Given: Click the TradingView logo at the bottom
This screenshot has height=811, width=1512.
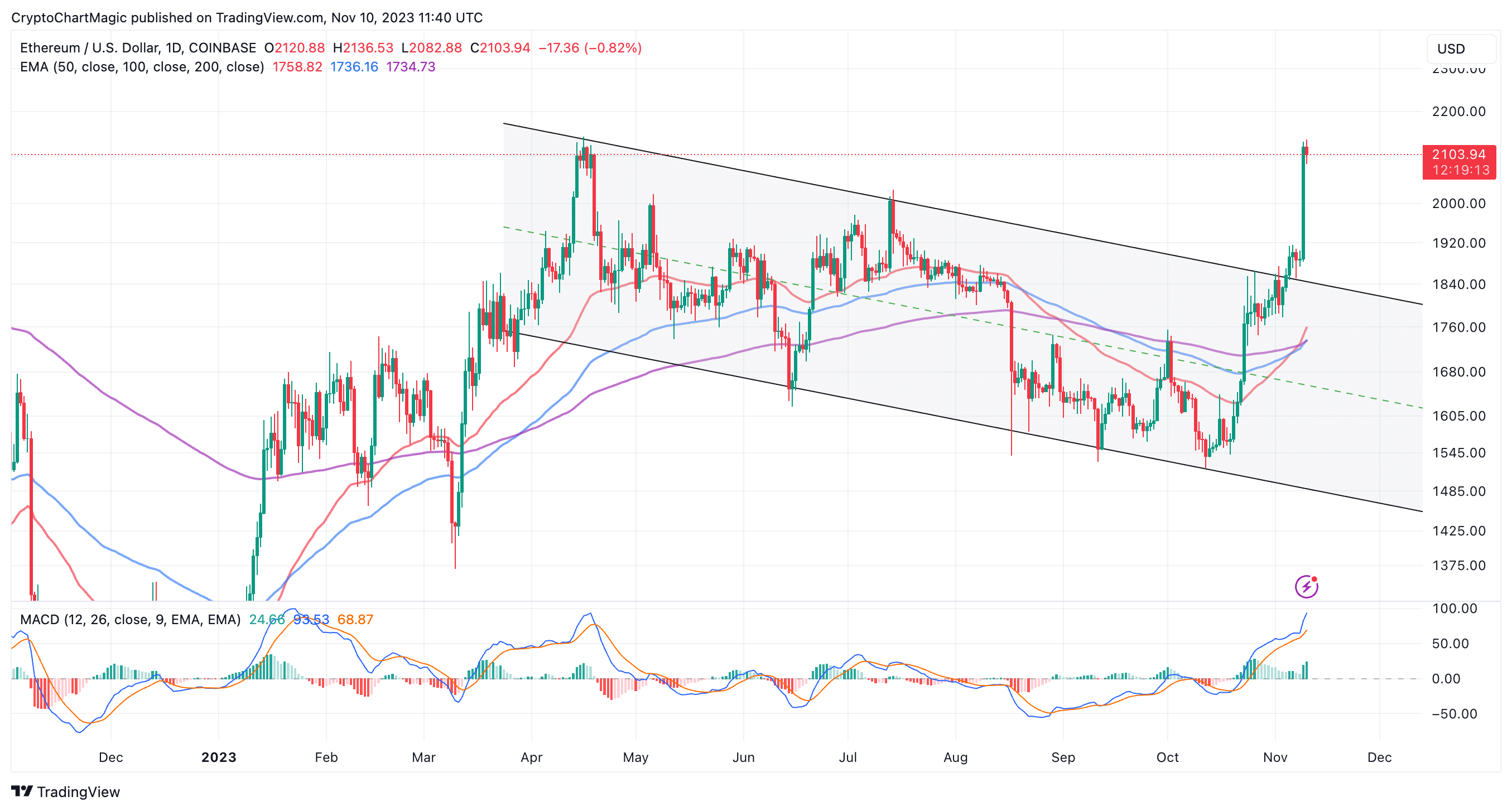Looking at the screenshot, I should pyautogui.click(x=65, y=791).
